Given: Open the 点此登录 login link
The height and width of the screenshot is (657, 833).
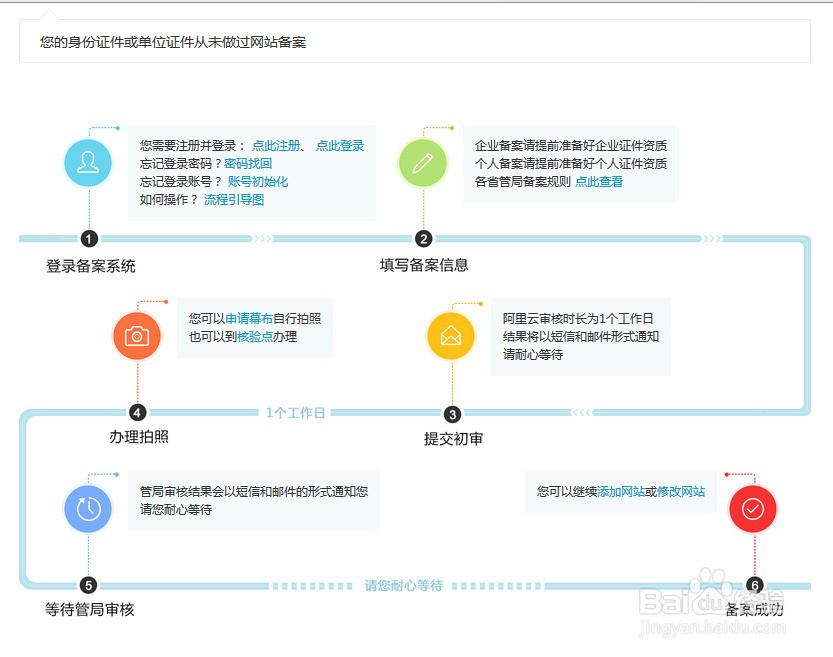Looking at the screenshot, I should (340, 146).
